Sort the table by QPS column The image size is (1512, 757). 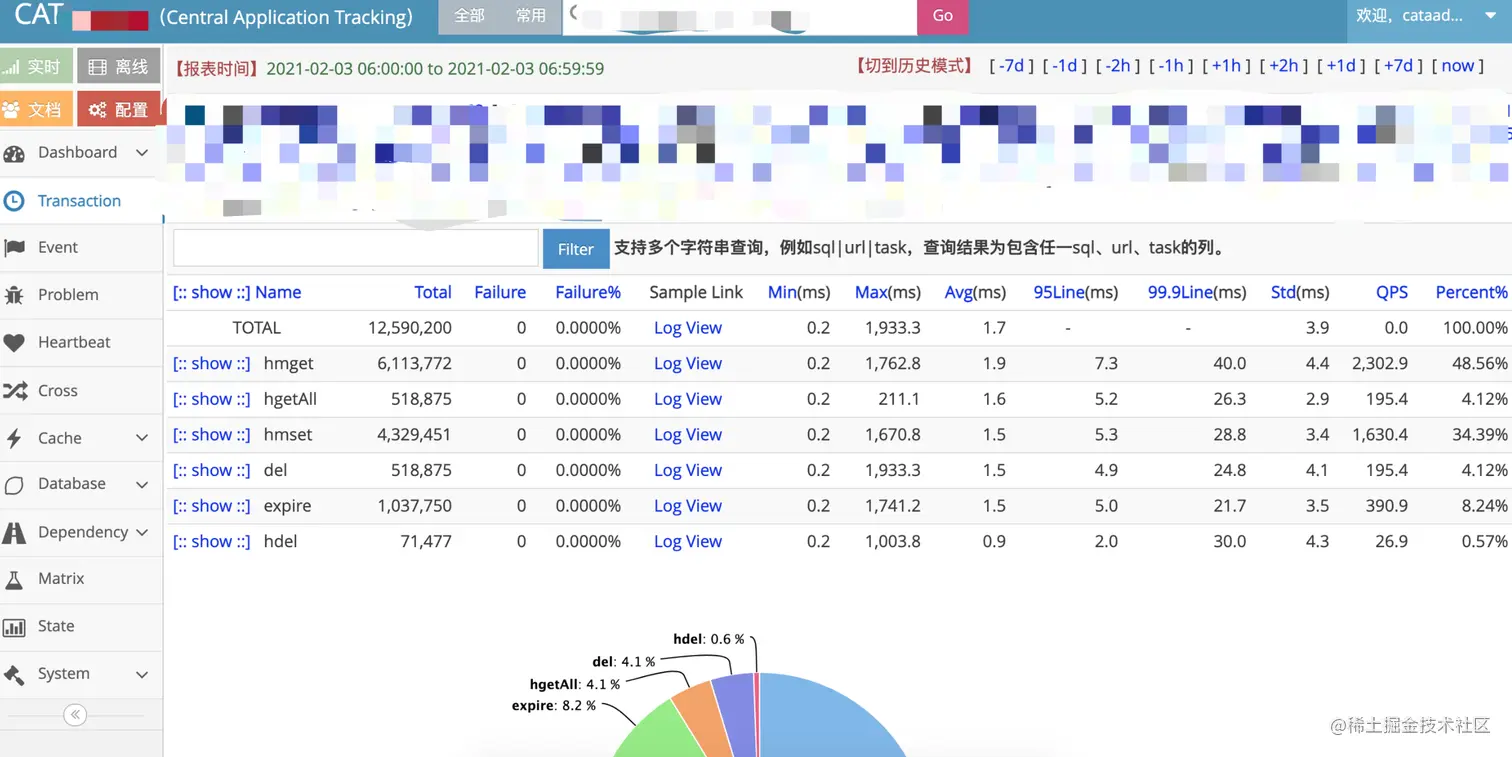pos(1391,292)
